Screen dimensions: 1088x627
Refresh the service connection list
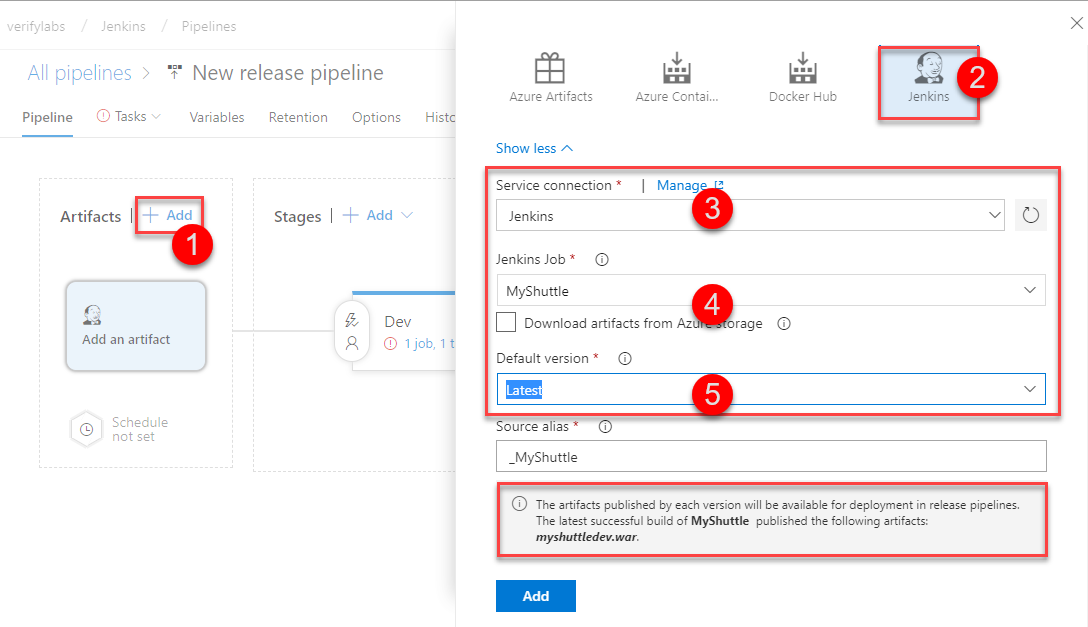(x=1030, y=215)
